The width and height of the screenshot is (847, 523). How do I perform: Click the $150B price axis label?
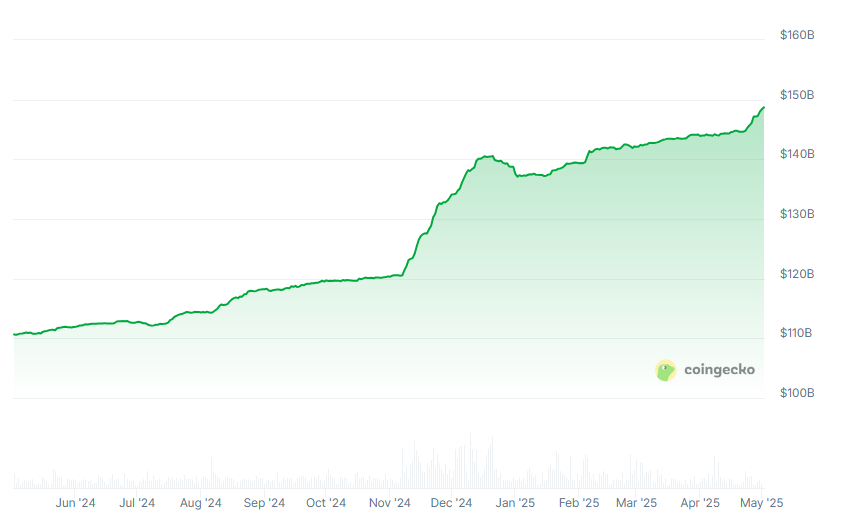point(797,95)
